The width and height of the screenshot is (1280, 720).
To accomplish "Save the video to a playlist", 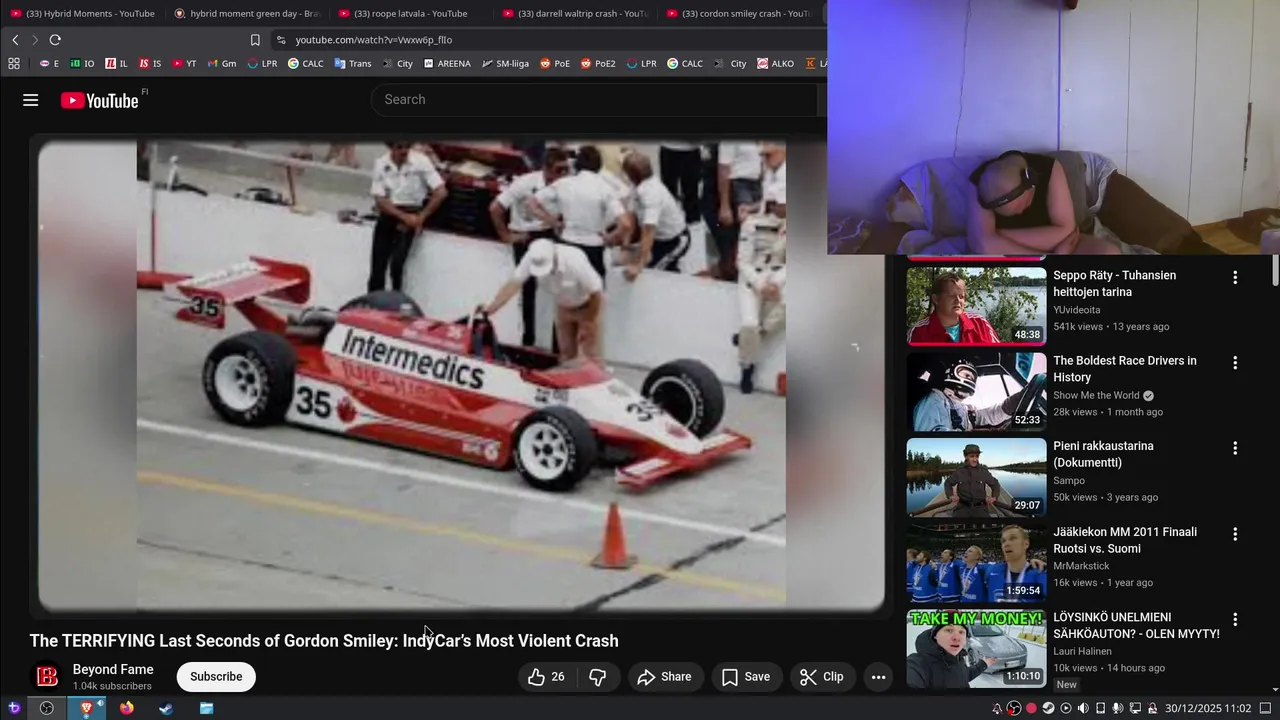I will point(746,677).
